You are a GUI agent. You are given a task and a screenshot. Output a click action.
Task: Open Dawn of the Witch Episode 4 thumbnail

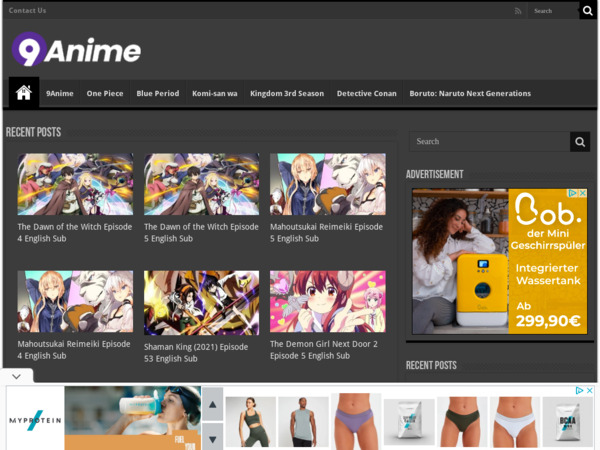[75, 184]
